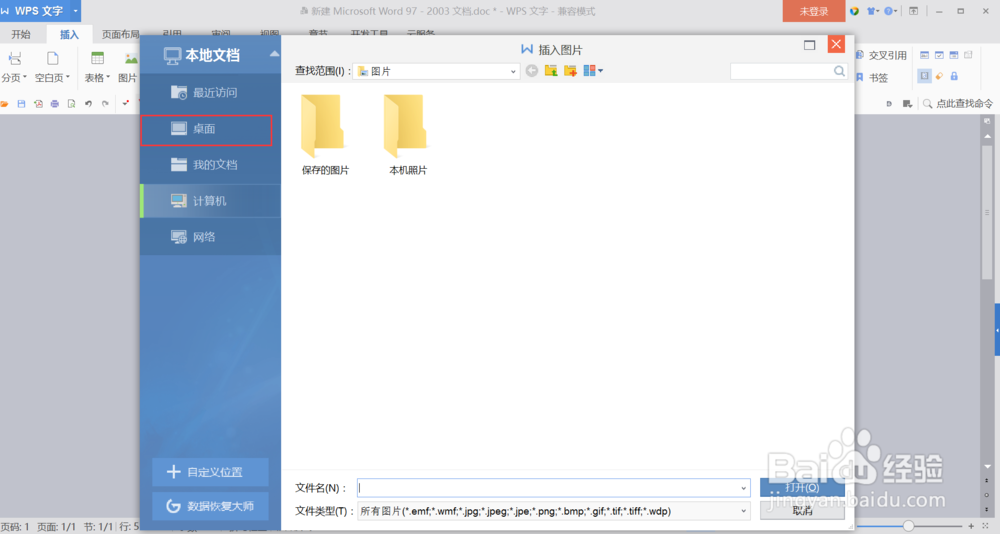This screenshot has width=1000, height=534.
Task: Open the 本机照片 folder
Action: point(408,135)
